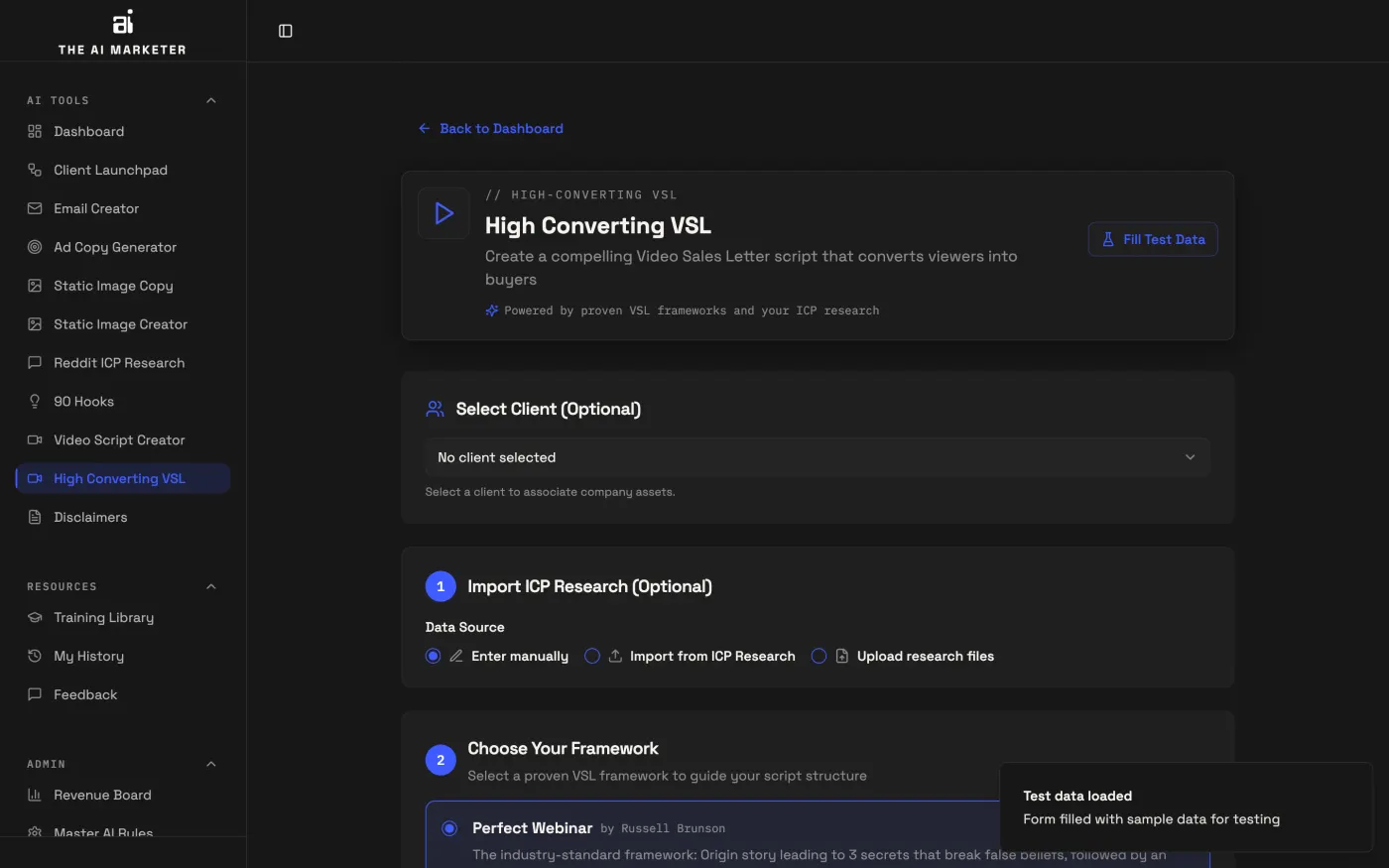Click Back to Dashboard link

(491, 128)
